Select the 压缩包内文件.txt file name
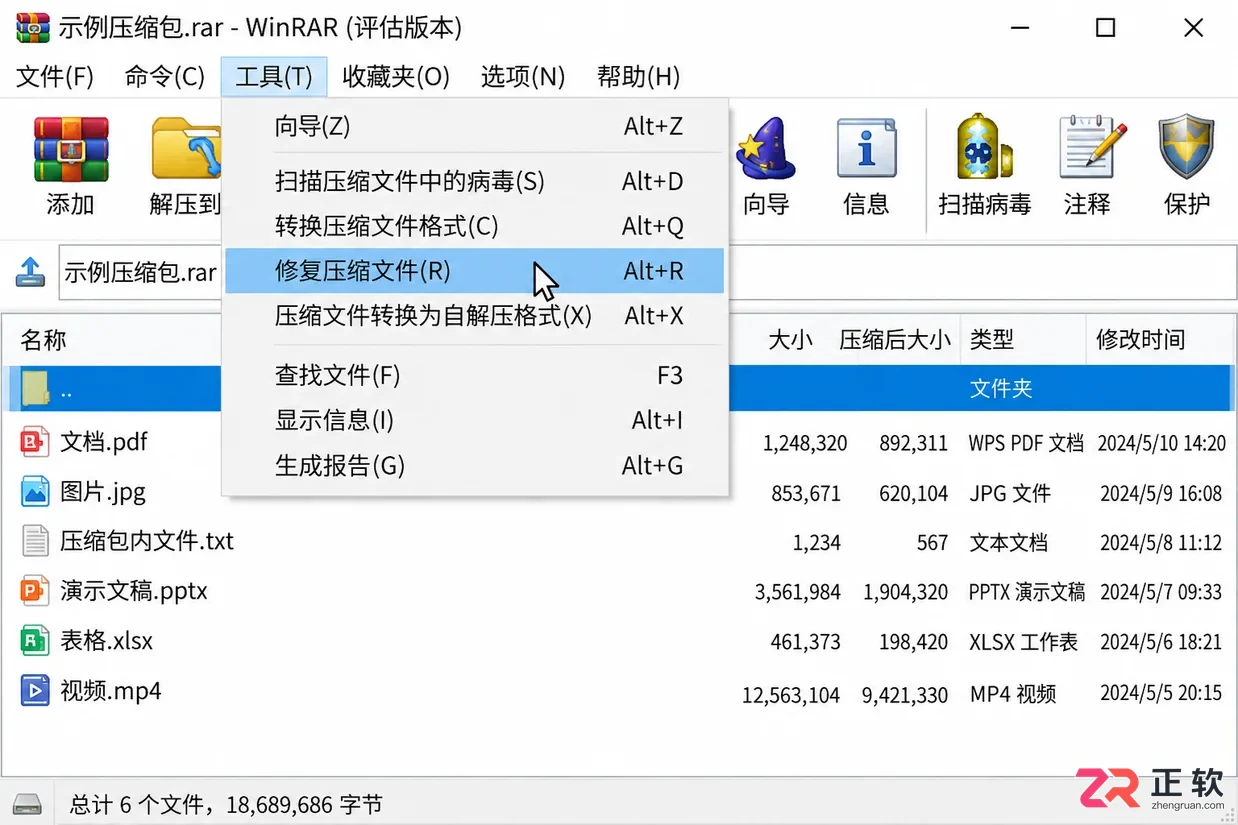Screen dimensions: 1238x825 coord(147,541)
